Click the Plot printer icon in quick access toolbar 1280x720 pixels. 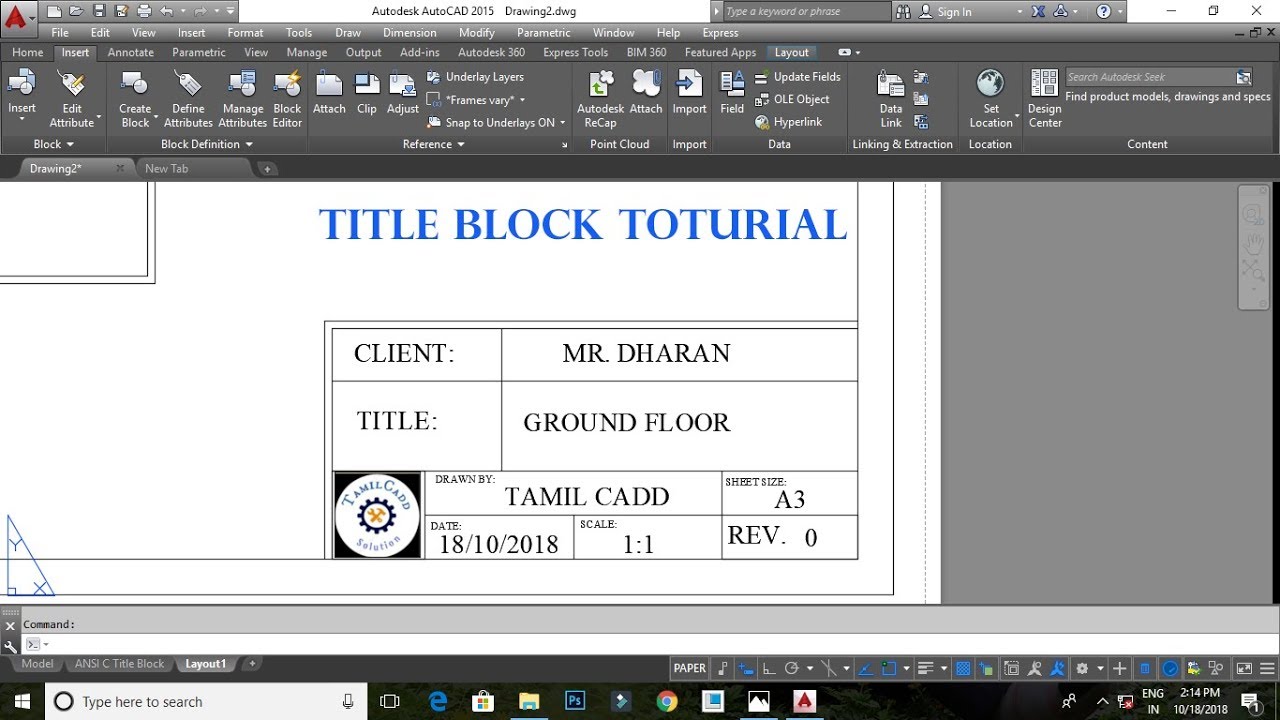pyautogui.click(x=144, y=11)
